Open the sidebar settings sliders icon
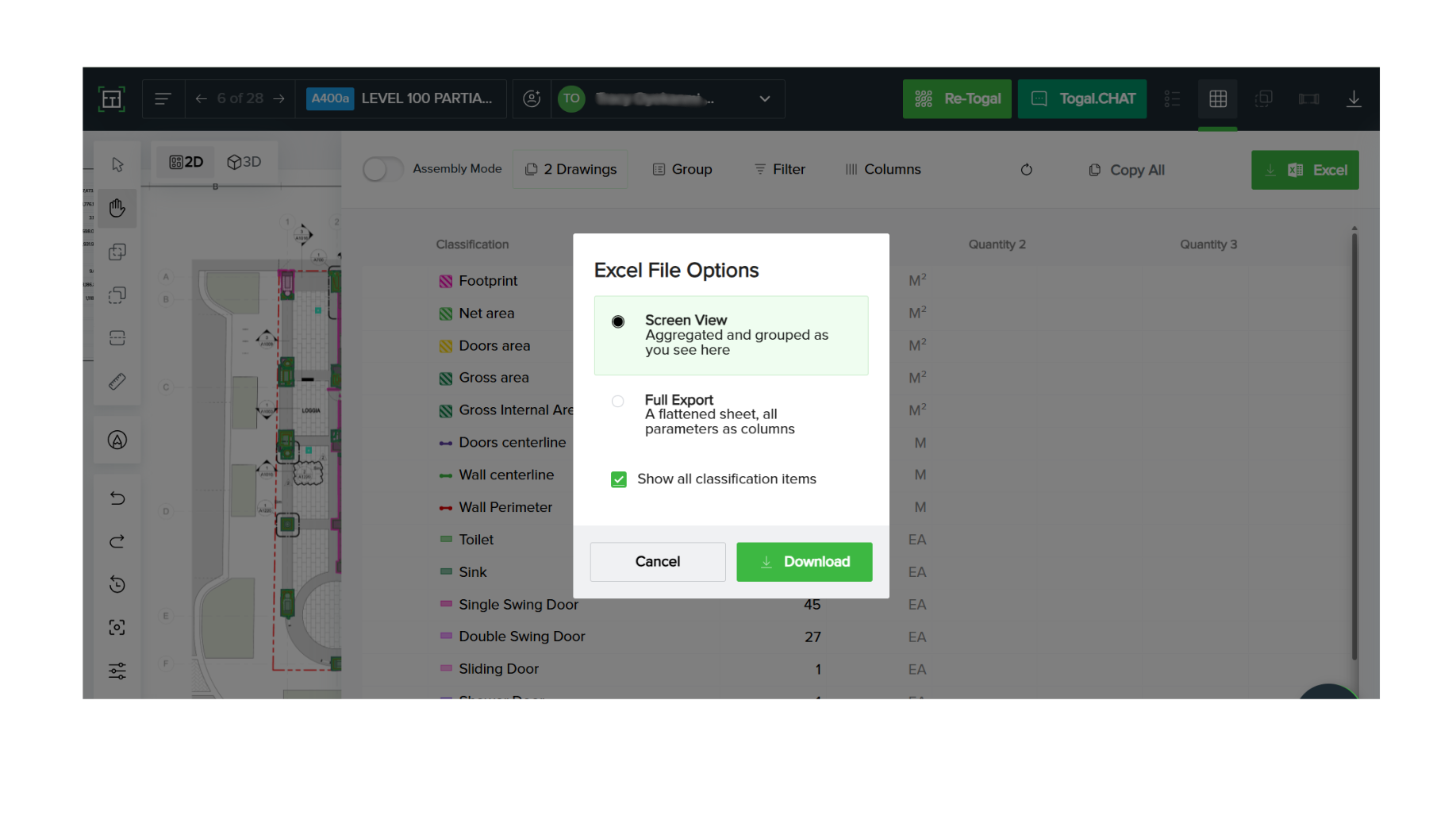Viewport: 1456px width, 827px height. point(117,671)
